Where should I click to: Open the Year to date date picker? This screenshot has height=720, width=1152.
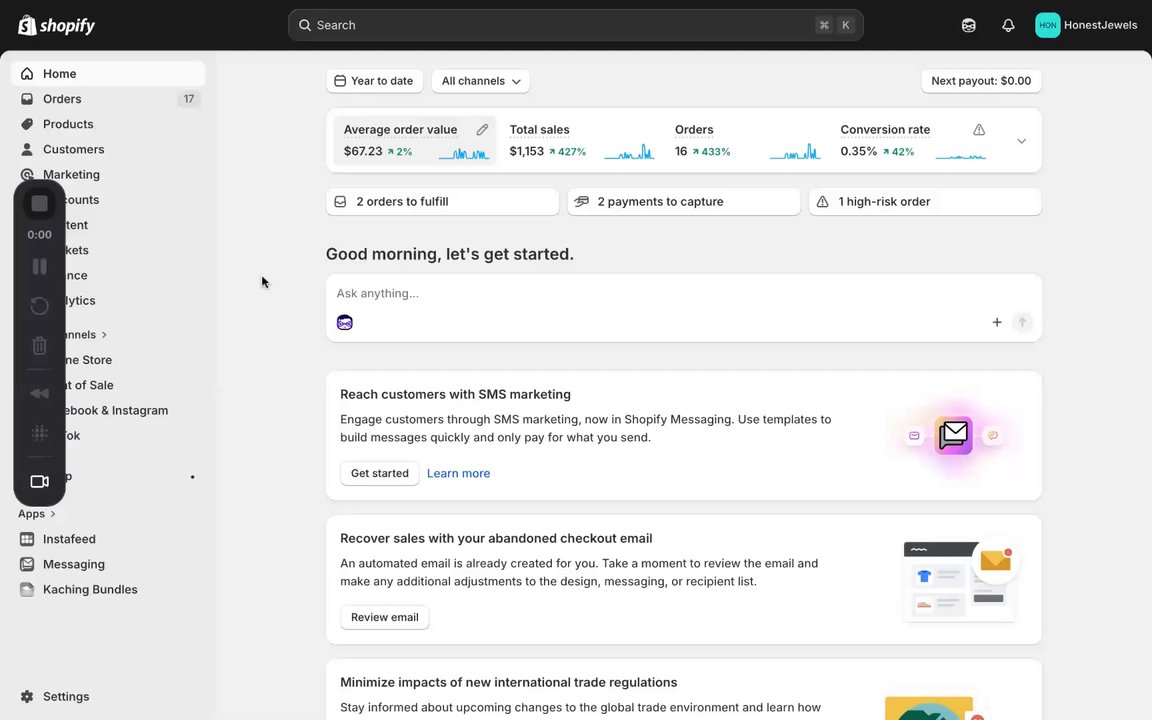374,81
